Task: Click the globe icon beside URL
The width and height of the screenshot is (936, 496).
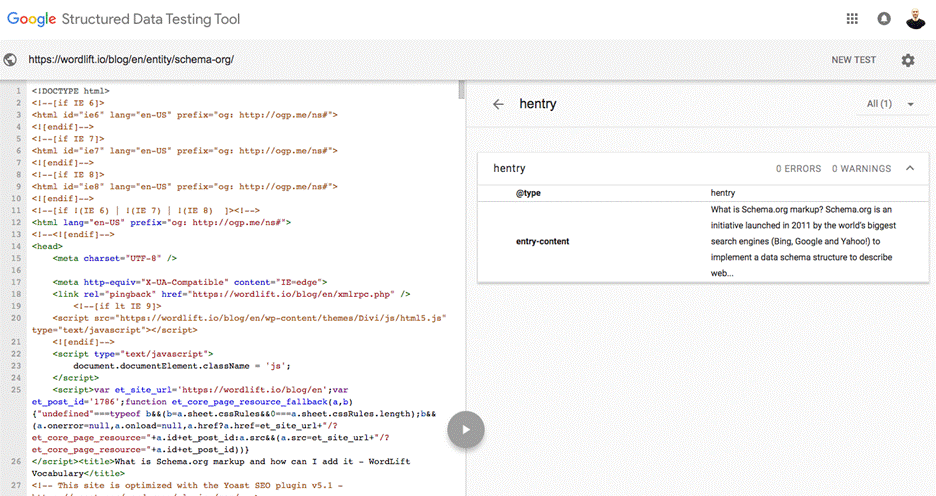Action: pyautogui.click(x=11, y=60)
